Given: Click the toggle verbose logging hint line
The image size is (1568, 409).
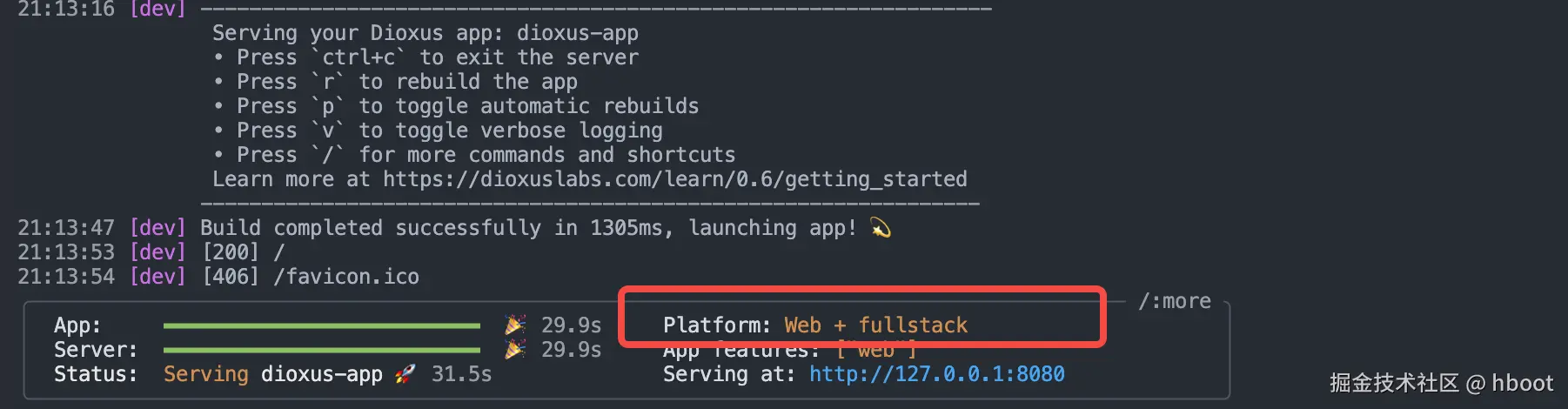Looking at the screenshot, I should coord(450,131).
